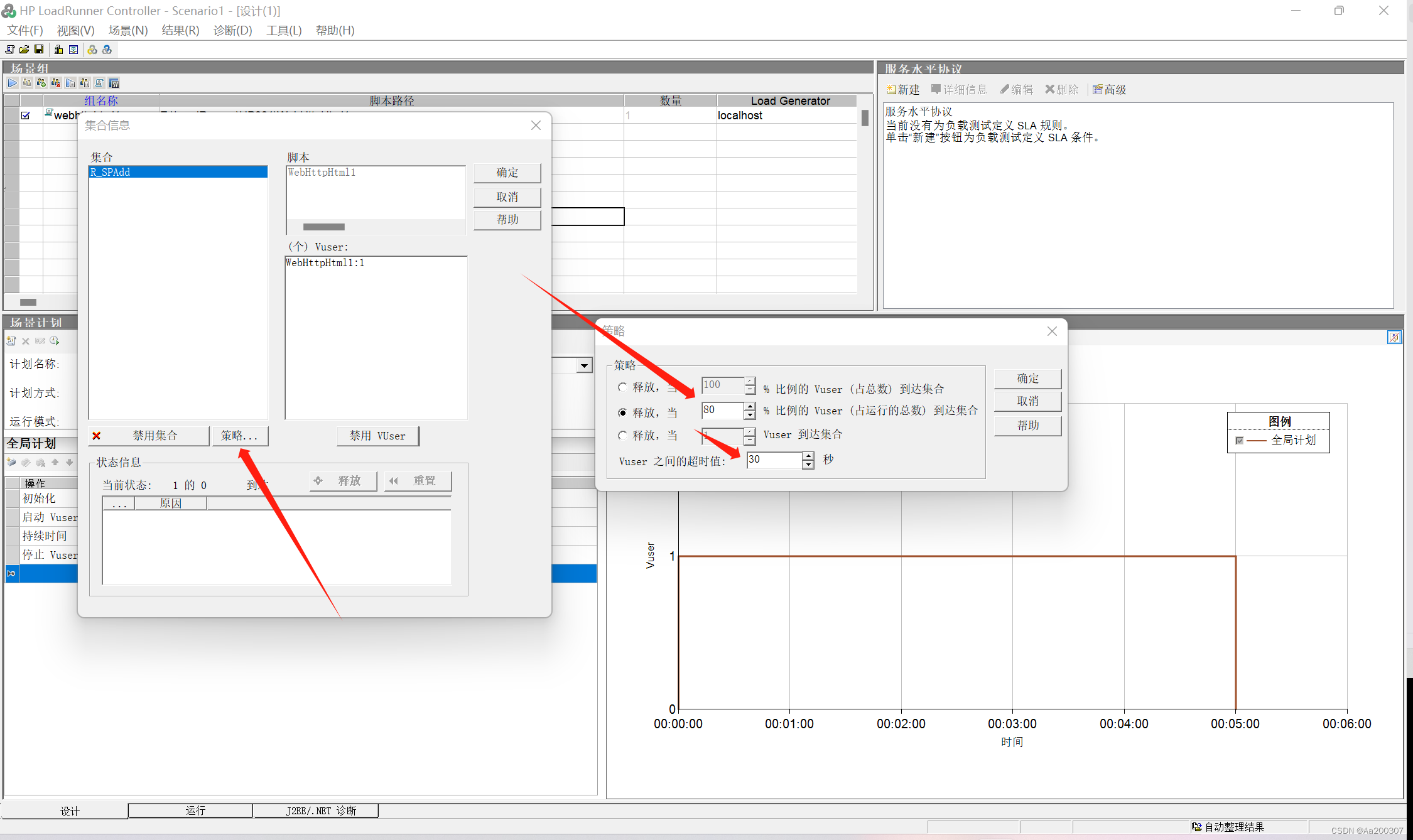1413x840 pixels.
Task: Decrease the 80 percent spinner value
Action: [749, 415]
